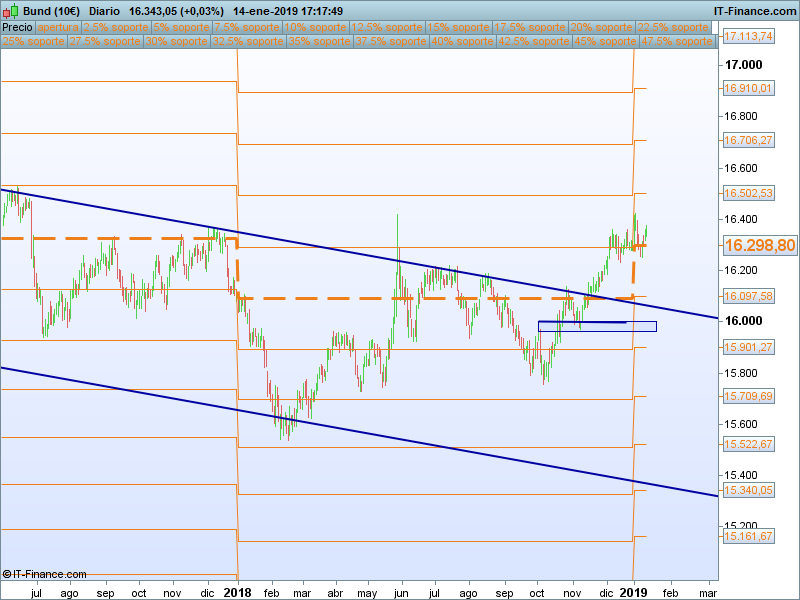Screen dimensions: 800x600
Task: Click the 2018 year marker on time axis
Action: point(238,592)
